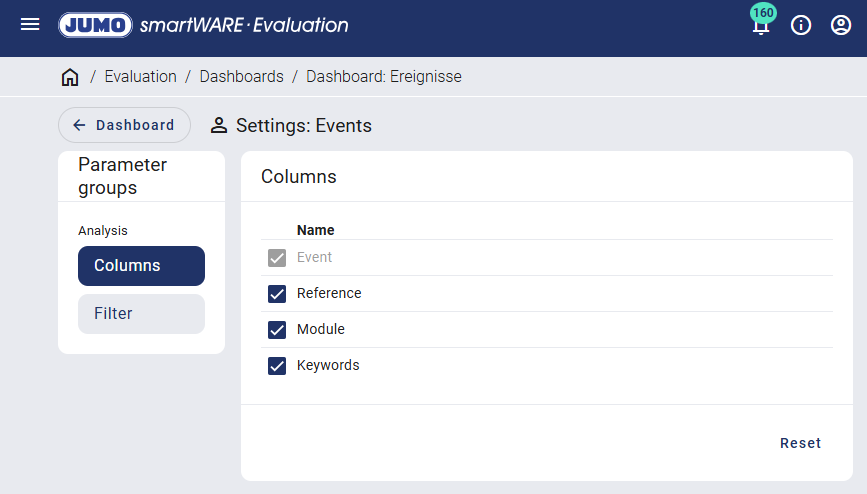Image resolution: width=867 pixels, height=494 pixels.
Task: Open the Evaluation breadcrumb link
Action: tap(140, 77)
